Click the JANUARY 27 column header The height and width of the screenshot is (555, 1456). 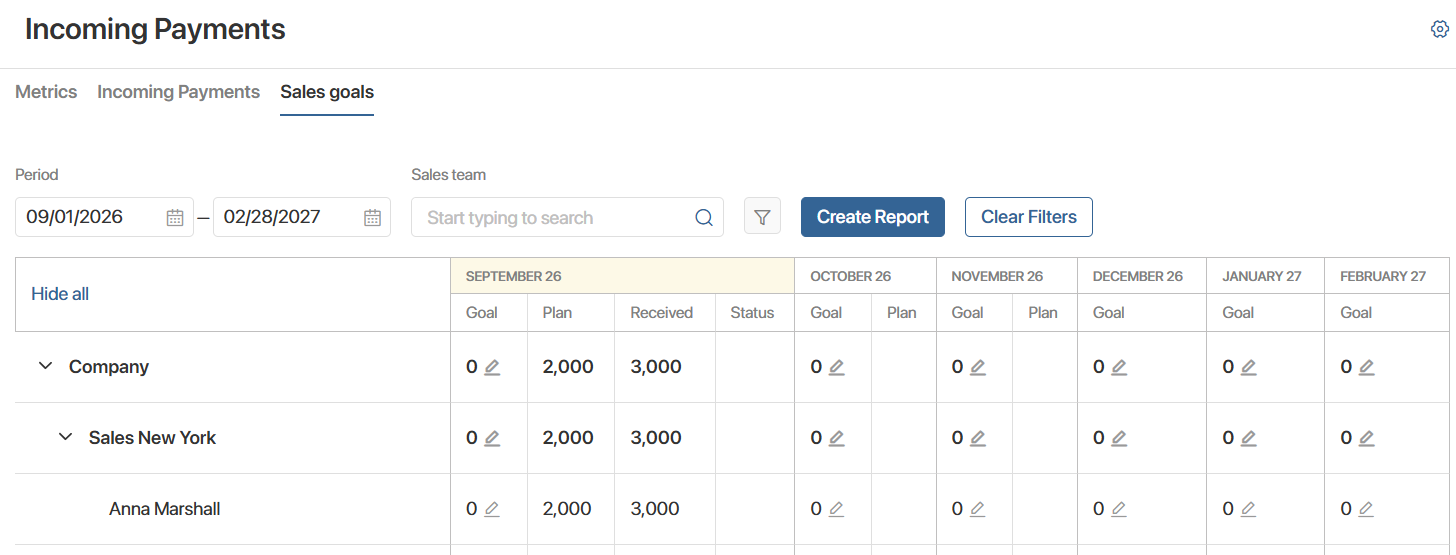(1265, 276)
